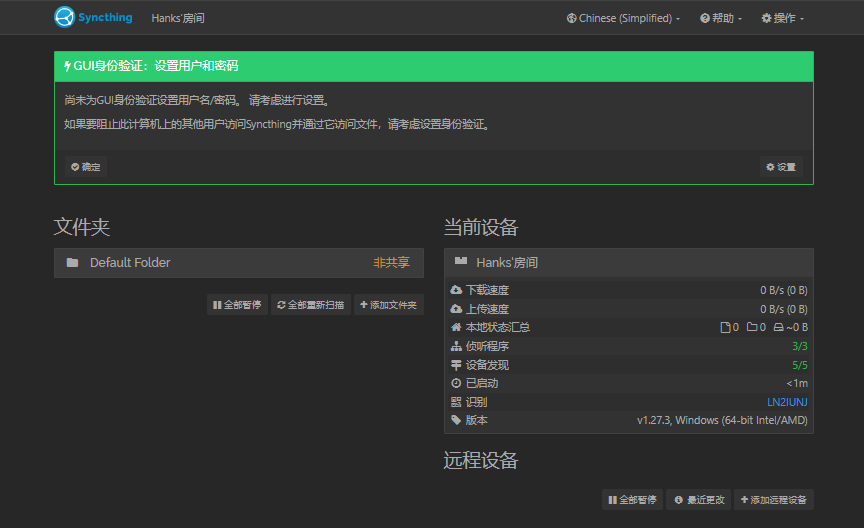
Task: Click the question mark help icon
Action: (x=705, y=18)
